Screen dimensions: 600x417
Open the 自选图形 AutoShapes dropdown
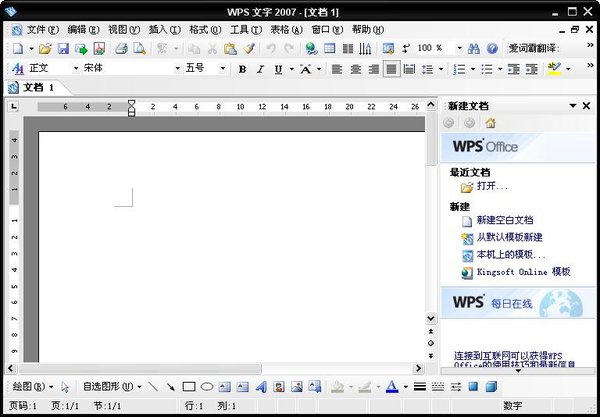click(x=112, y=387)
